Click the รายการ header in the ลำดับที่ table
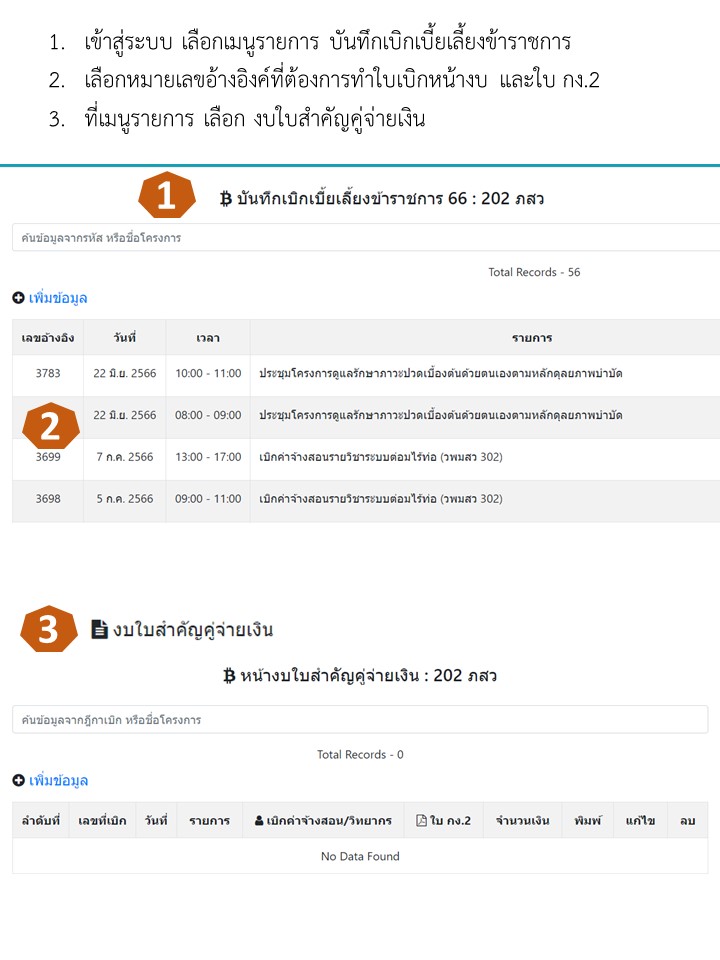720x960 pixels. (209, 820)
